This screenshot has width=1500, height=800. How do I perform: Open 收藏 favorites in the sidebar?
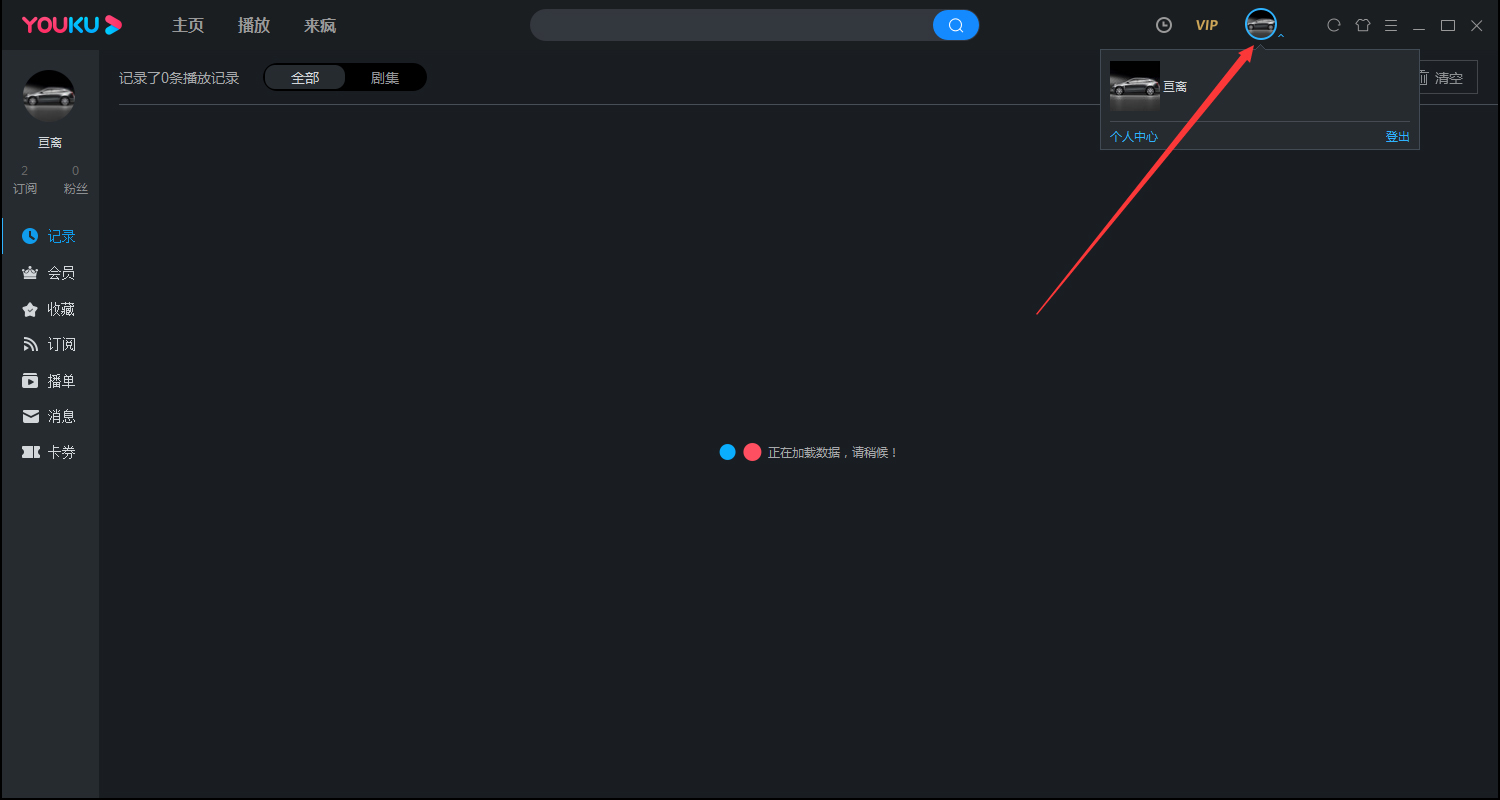50,309
